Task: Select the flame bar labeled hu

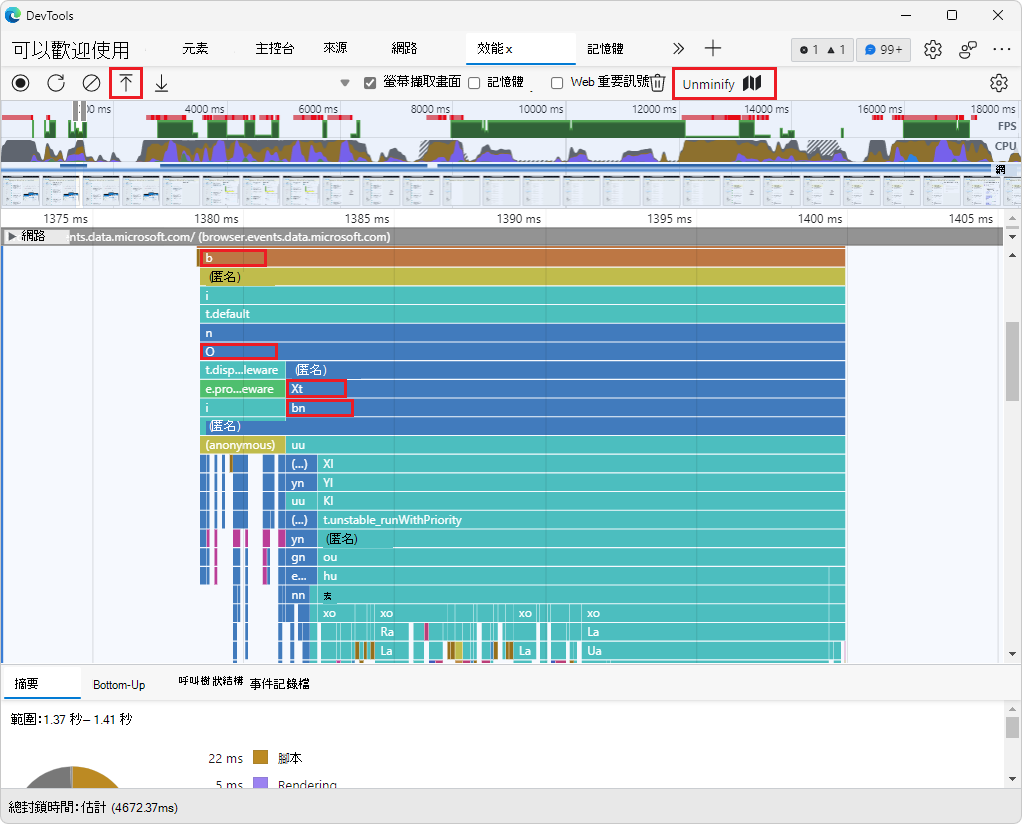Action: coord(581,576)
